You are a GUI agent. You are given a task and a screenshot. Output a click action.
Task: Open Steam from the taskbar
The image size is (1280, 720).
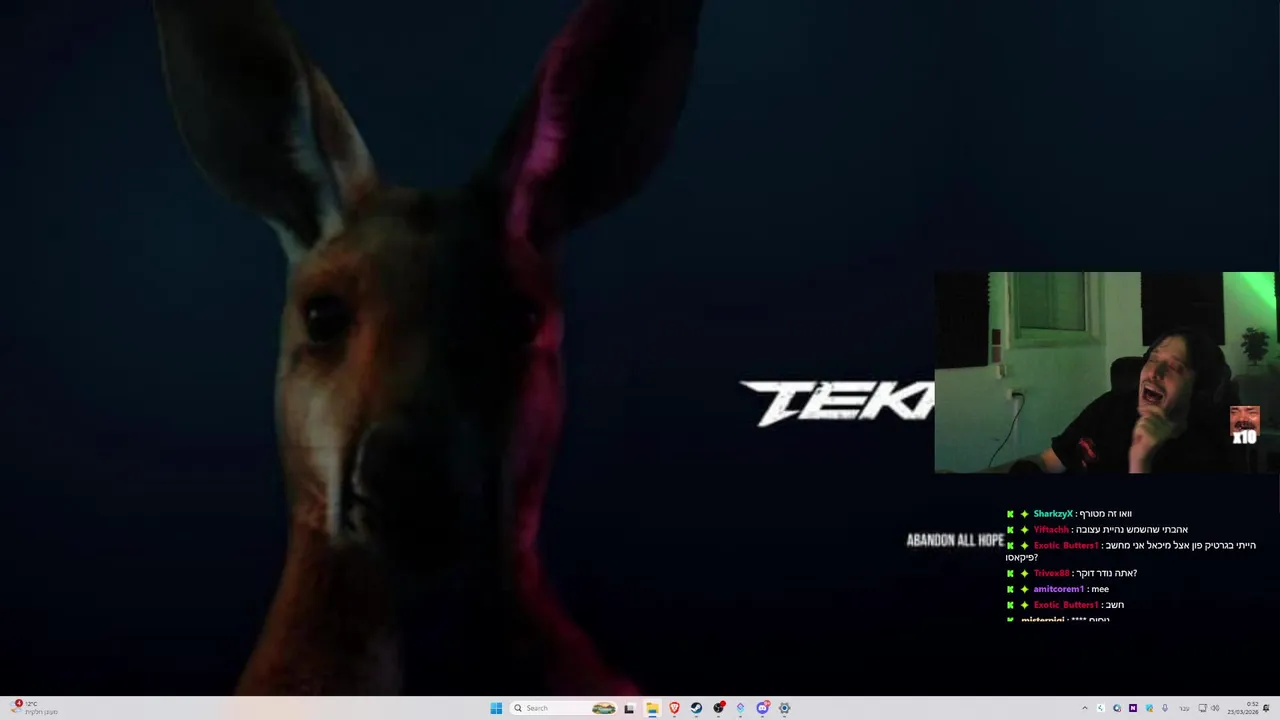coord(696,708)
